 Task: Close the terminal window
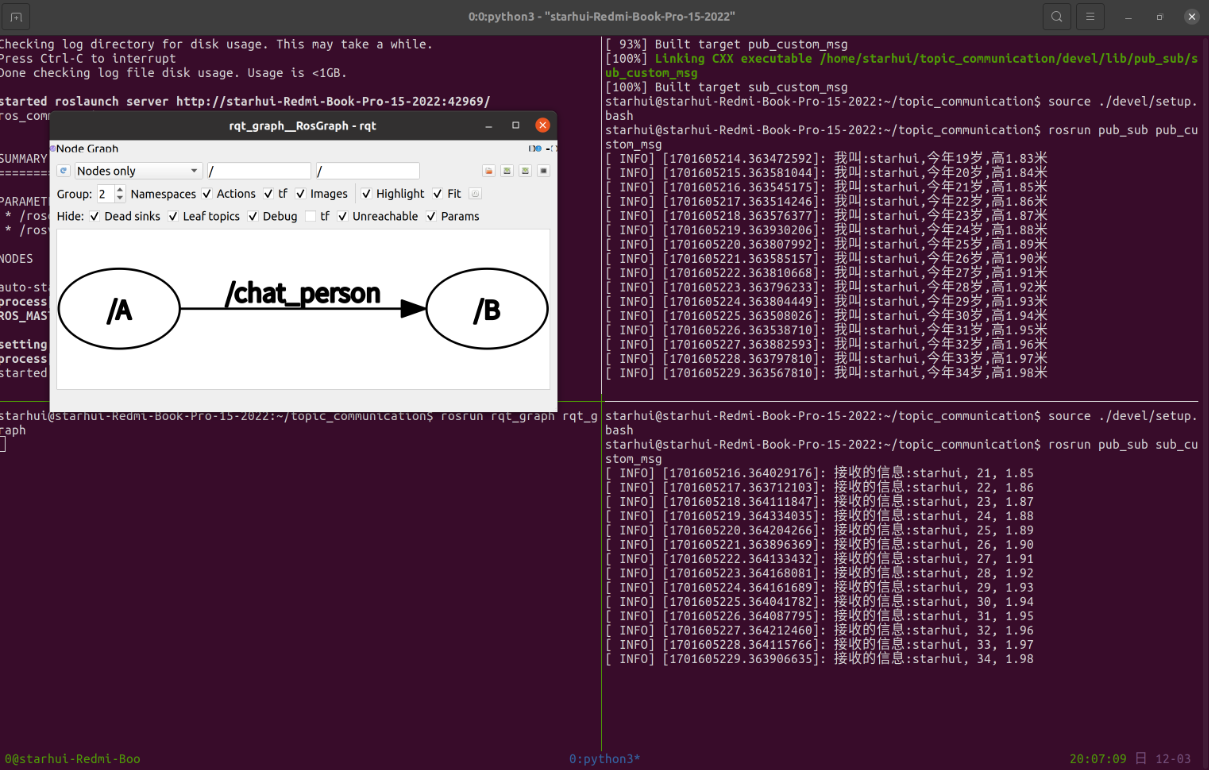tap(1191, 17)
